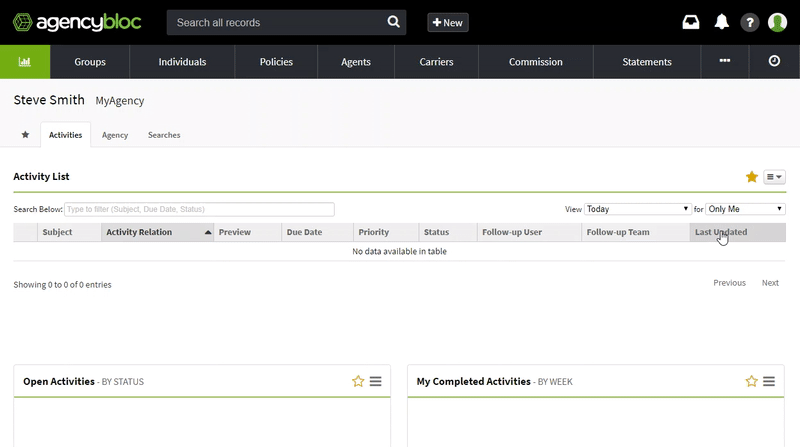Toggle favorite star for Open Activities
The image size is (800, 447).
point(358,381)
